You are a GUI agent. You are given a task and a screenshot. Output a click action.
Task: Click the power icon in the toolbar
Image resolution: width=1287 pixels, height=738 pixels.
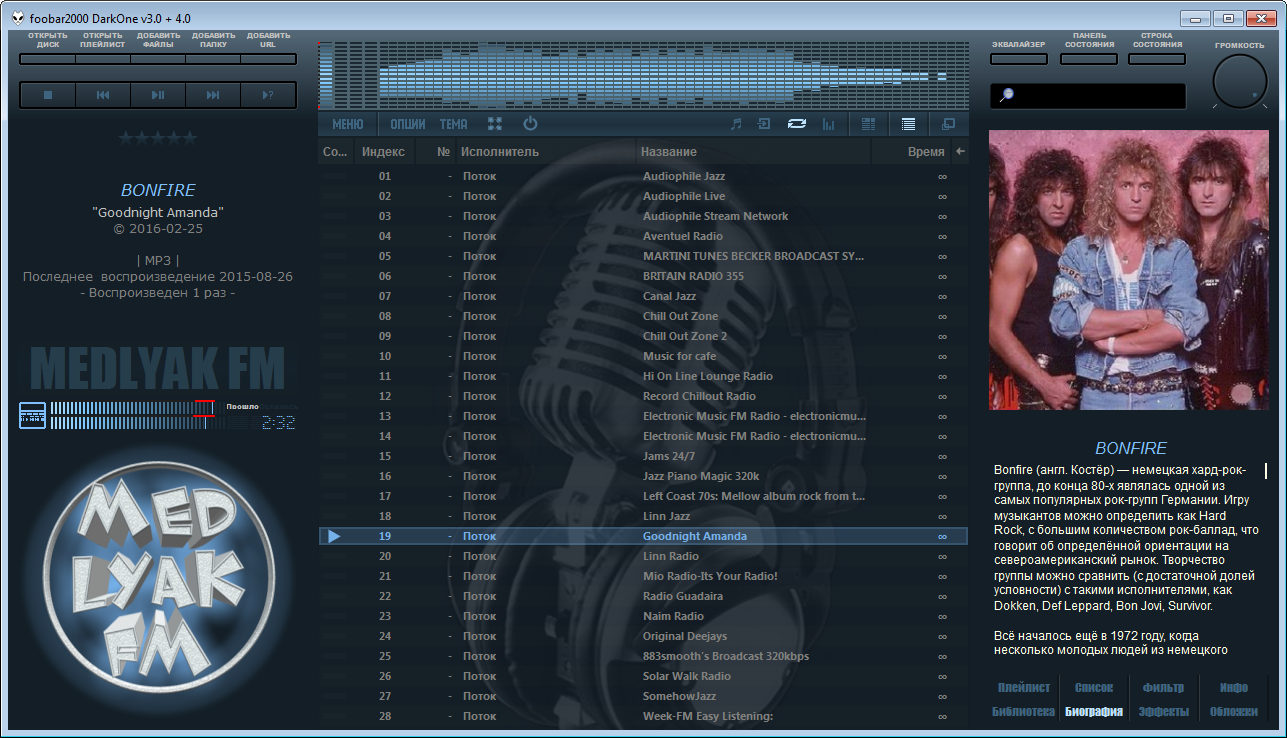(530, 124)
